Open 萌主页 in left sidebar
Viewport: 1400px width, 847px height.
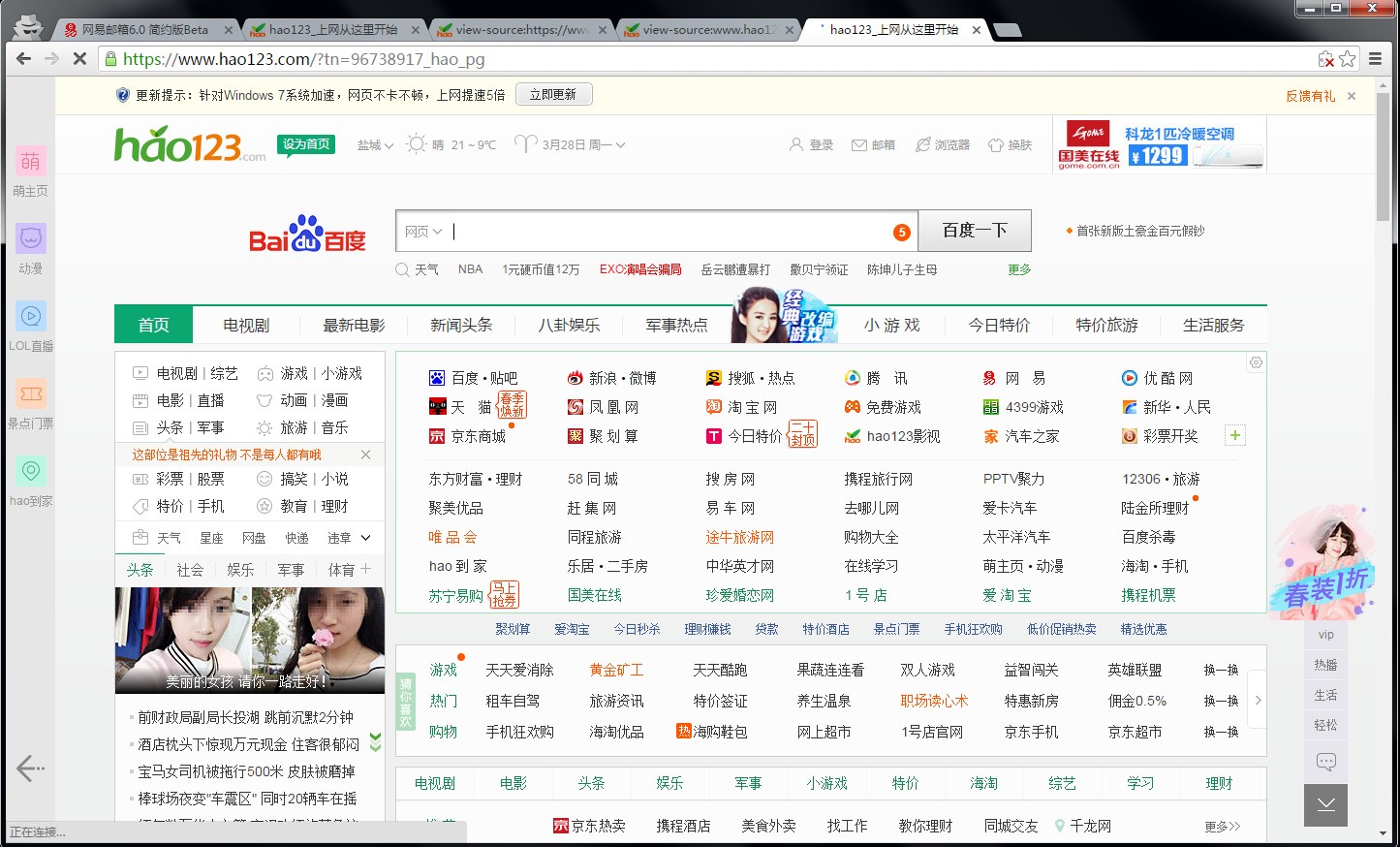30,172
